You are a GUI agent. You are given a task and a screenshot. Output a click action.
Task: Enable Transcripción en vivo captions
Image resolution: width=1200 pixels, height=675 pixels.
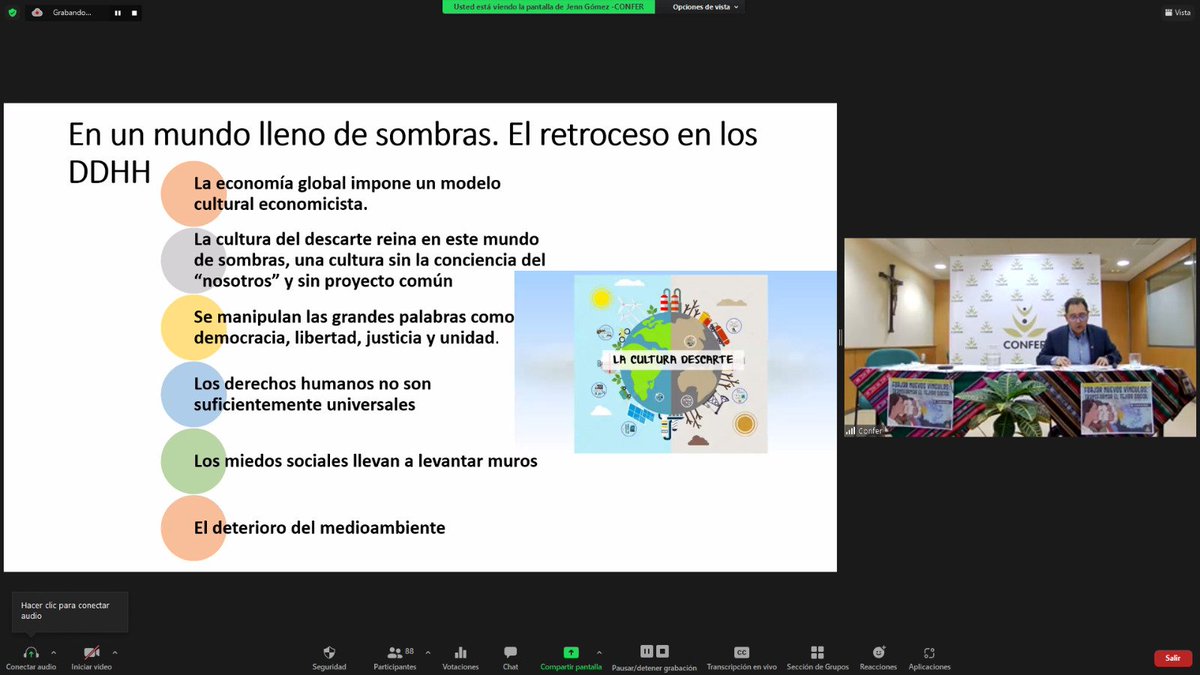pos(741,657)
